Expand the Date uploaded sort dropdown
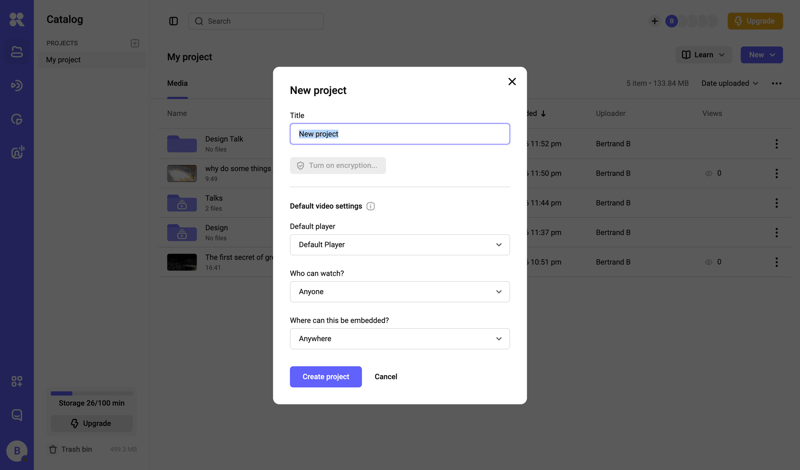The image size is (800, 470). (729, 83)
